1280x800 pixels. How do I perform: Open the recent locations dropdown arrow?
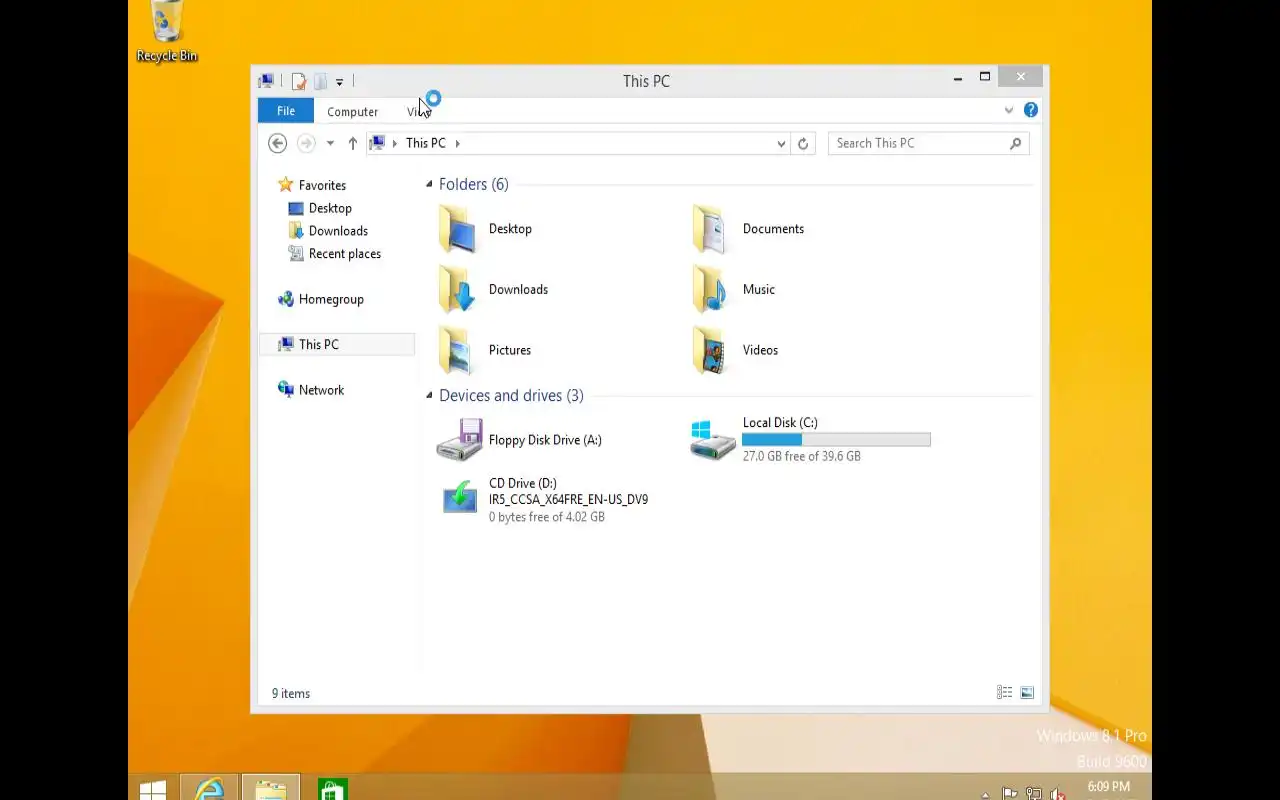click(x=330, y=143)
